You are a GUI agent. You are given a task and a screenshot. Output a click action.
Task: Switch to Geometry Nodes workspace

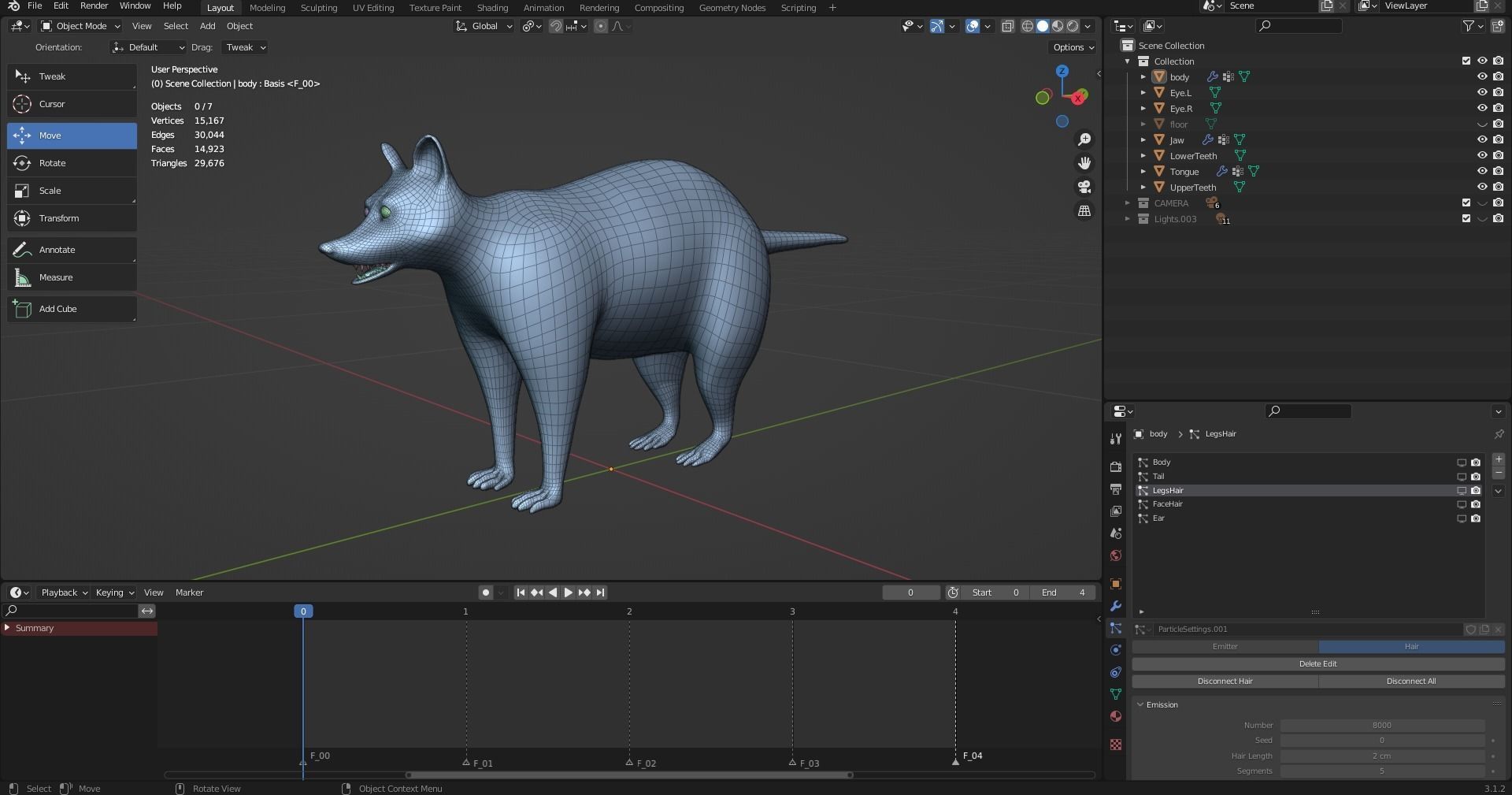(732, 8)
